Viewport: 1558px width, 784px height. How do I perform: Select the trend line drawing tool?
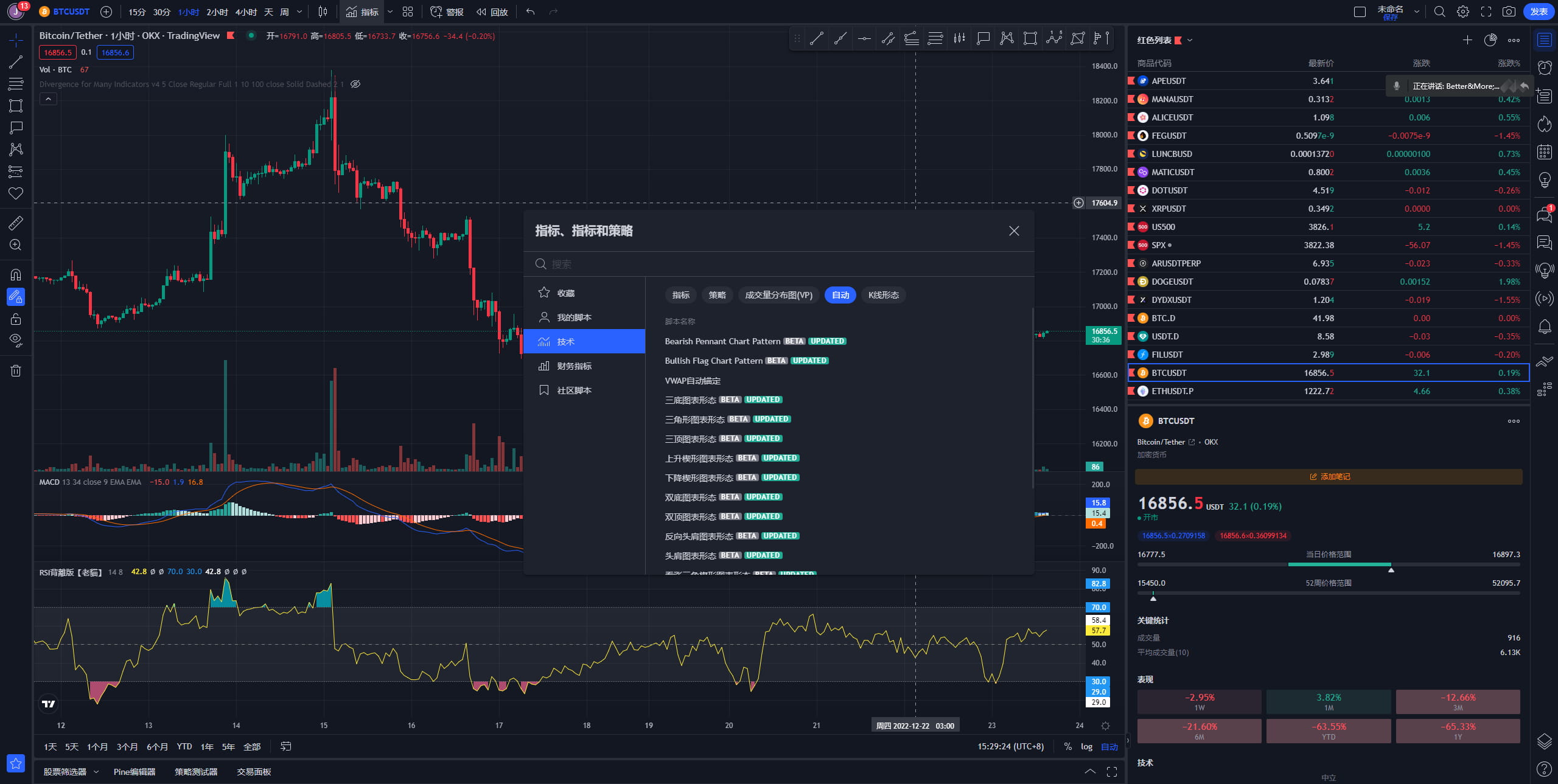[16, 62]
